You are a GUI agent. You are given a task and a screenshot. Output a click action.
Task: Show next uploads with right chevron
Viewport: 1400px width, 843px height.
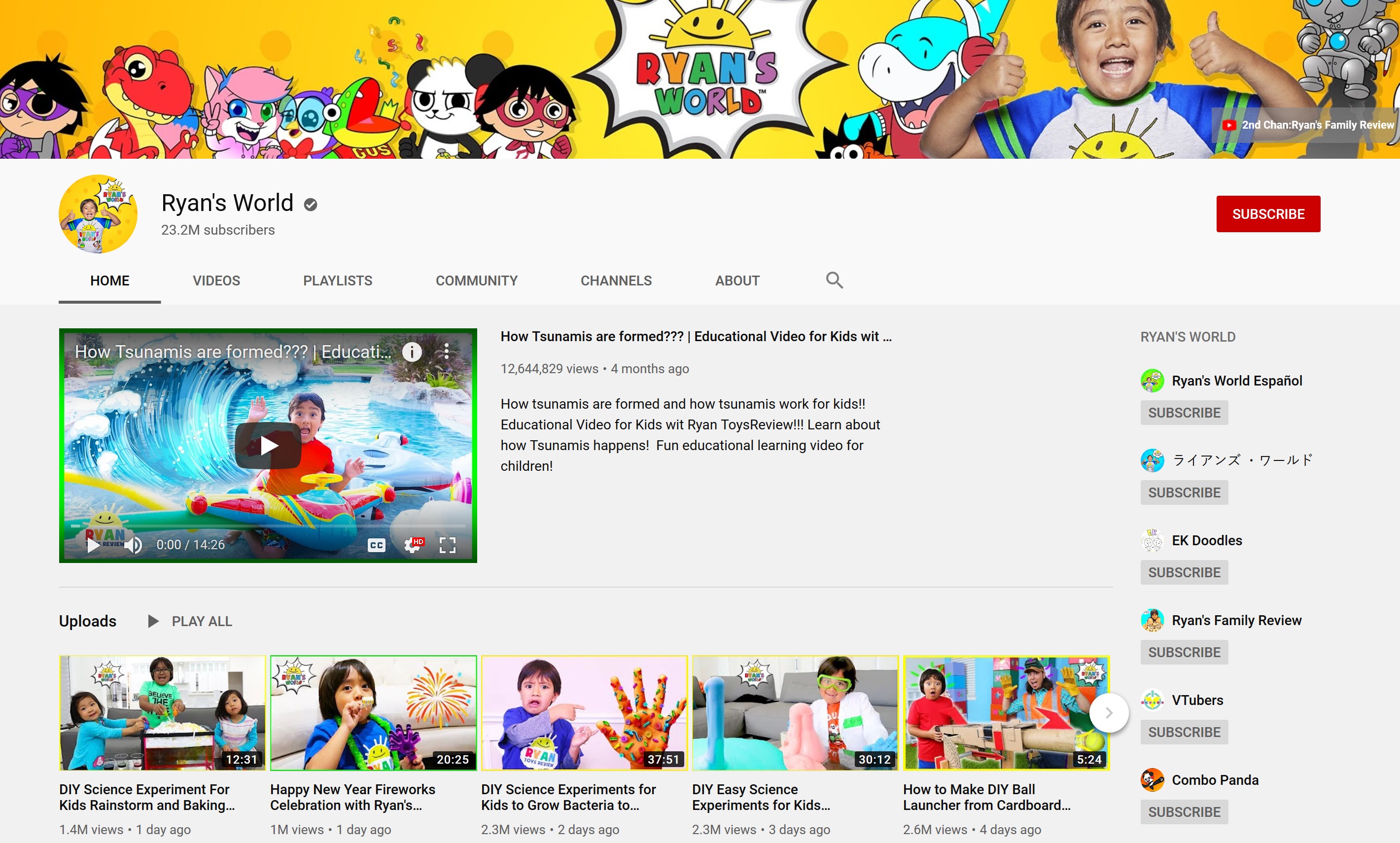coord(1108,712)
